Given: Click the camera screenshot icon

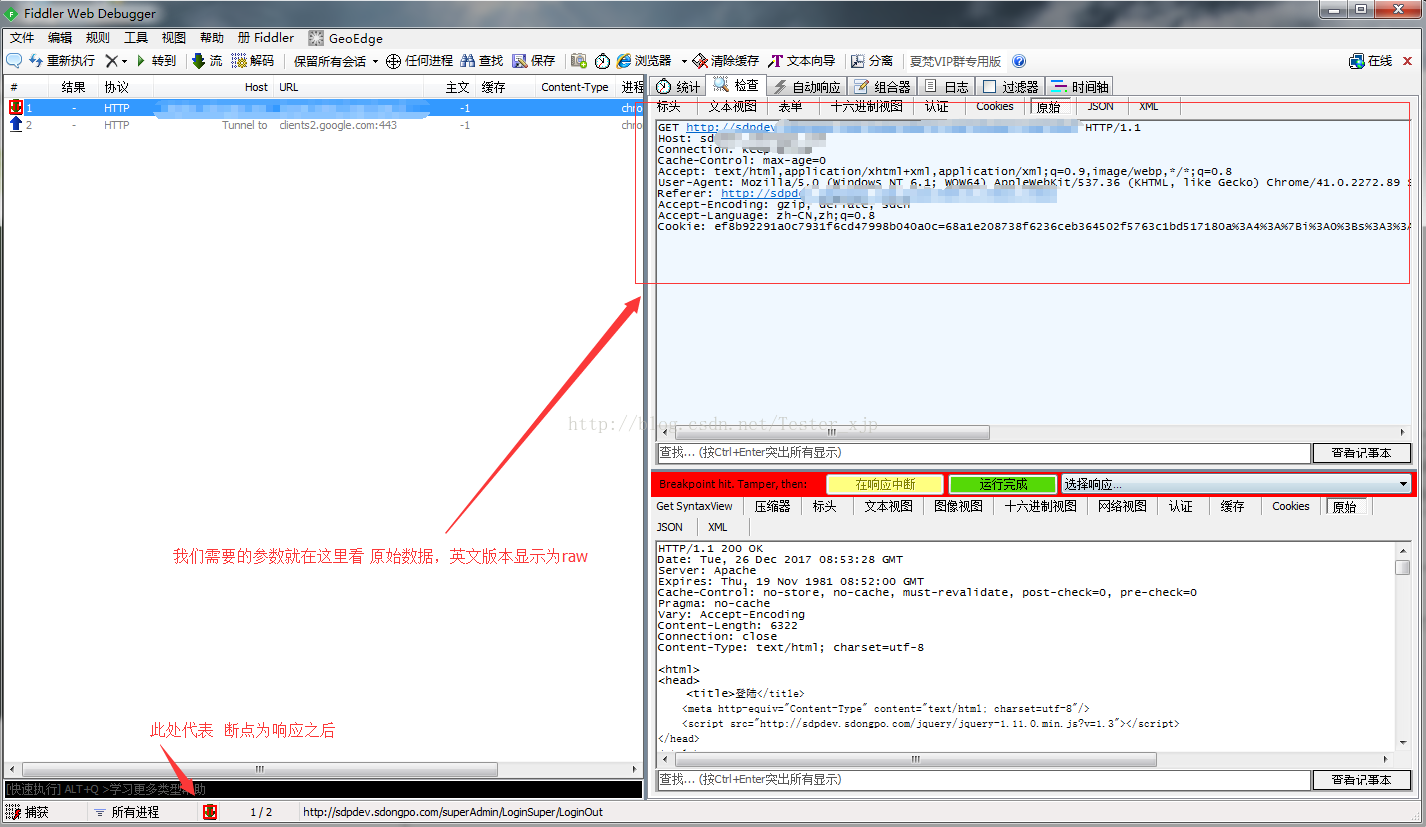Looking at the screenshot, I should [x=579, y=61].
